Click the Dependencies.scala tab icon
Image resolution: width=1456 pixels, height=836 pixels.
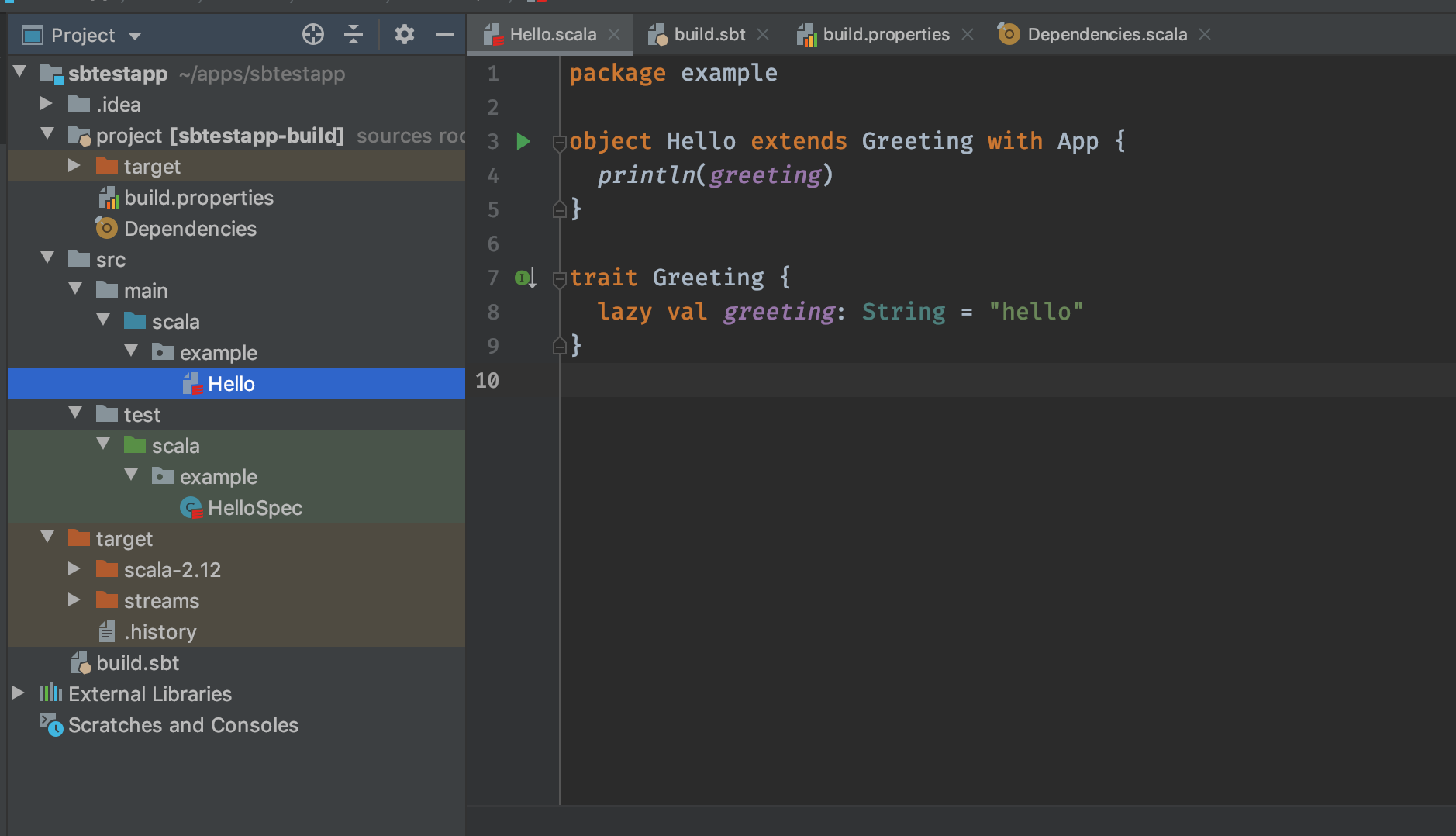pyautogui.click(x=1009, y=34)
